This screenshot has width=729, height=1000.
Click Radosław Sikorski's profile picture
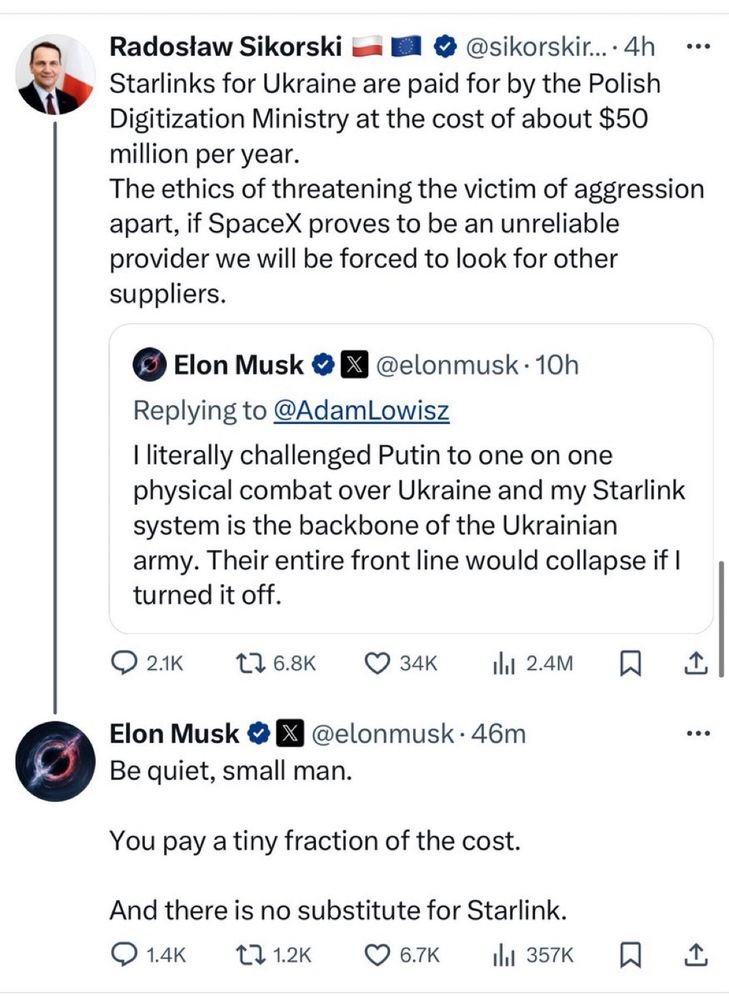coord(56,75)
